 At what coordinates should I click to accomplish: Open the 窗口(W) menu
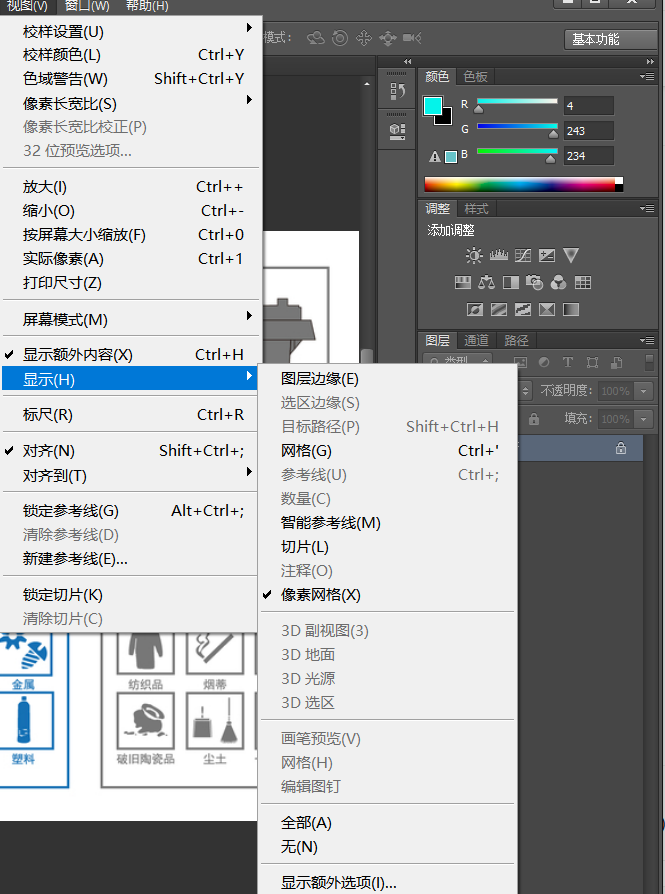point(87,6)
